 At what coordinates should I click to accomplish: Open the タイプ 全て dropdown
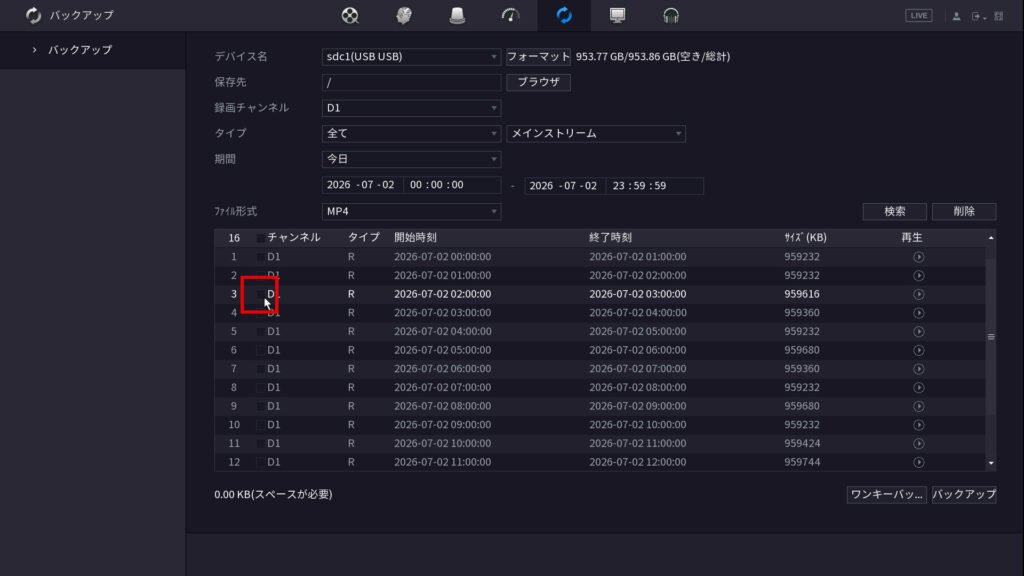pyautogui.click(x=411, y=133)
